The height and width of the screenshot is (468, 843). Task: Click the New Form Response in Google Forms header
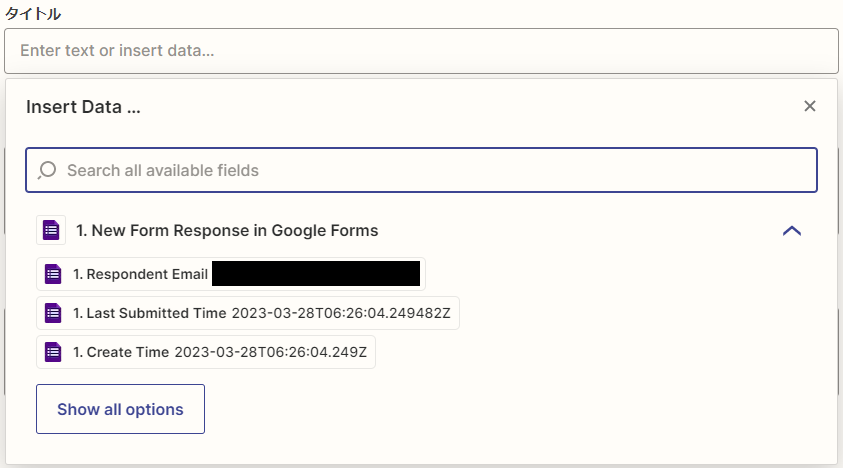(x=227, y=230)
